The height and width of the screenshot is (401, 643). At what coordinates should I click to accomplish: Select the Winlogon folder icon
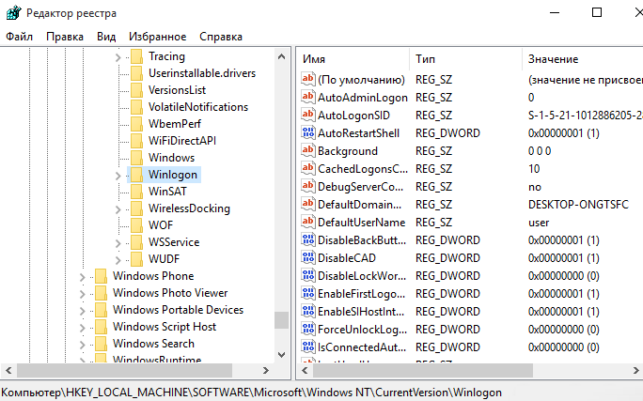click(137, 174)
